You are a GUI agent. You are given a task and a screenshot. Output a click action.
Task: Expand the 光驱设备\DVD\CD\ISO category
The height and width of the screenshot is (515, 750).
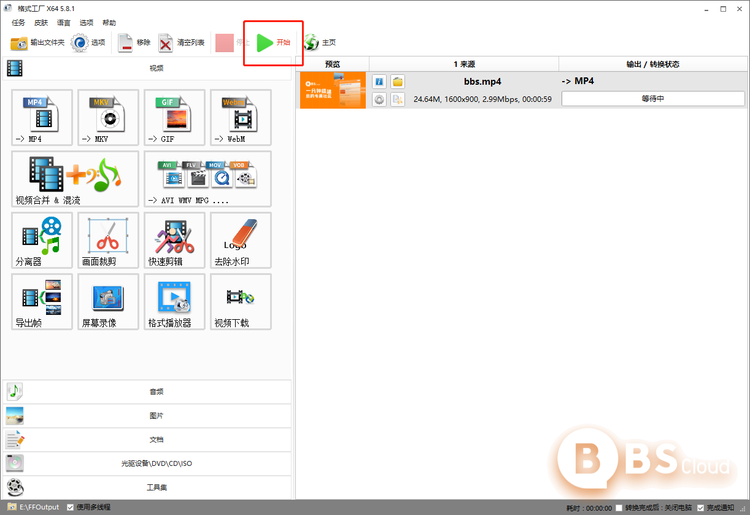click(x=147, y=463)
